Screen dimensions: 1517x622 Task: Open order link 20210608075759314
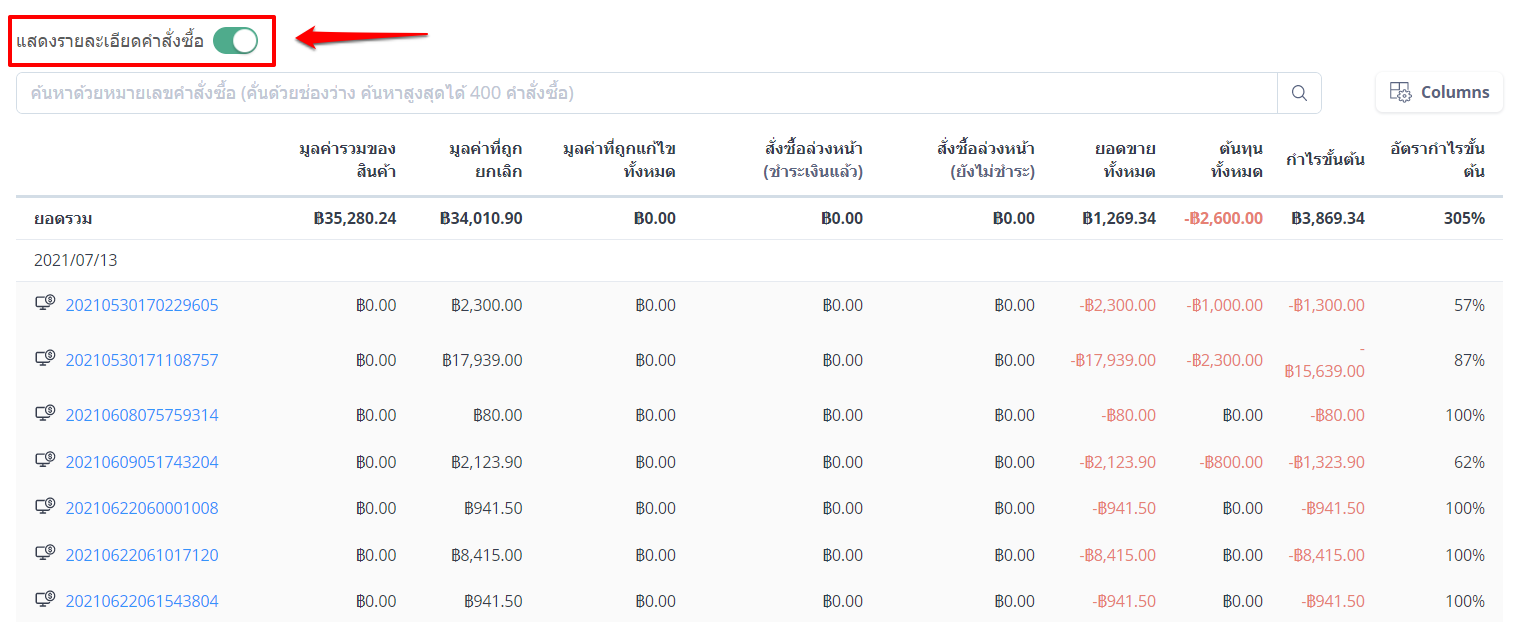tap(142, 415)
